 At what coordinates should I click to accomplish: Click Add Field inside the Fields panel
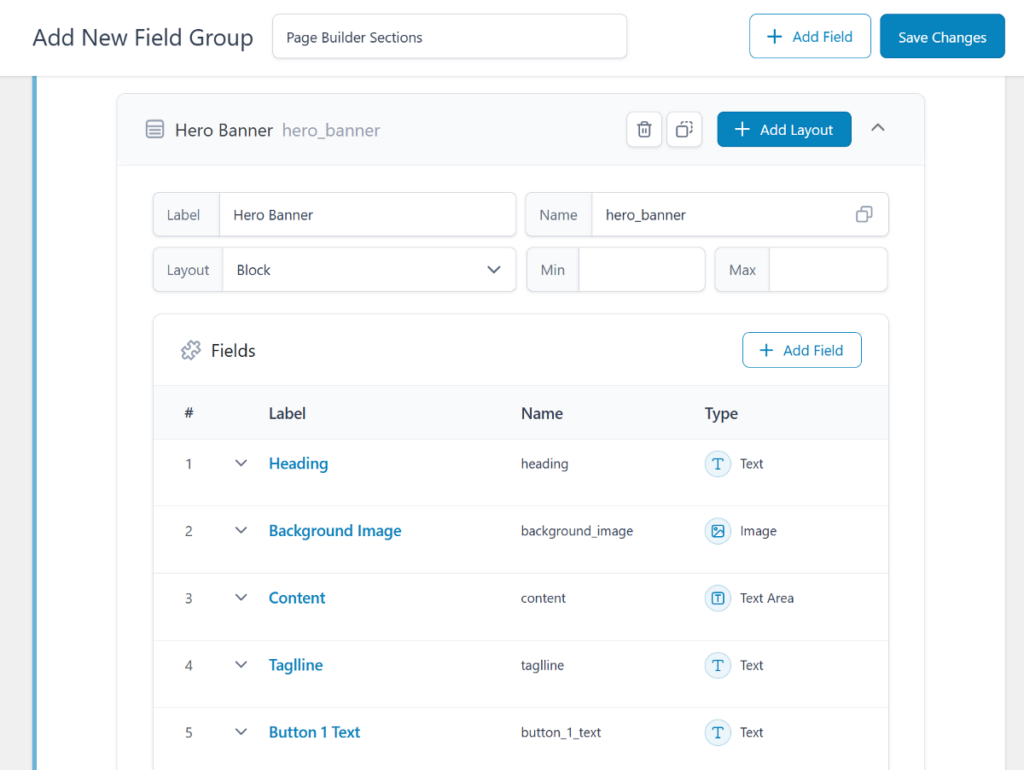801,350
